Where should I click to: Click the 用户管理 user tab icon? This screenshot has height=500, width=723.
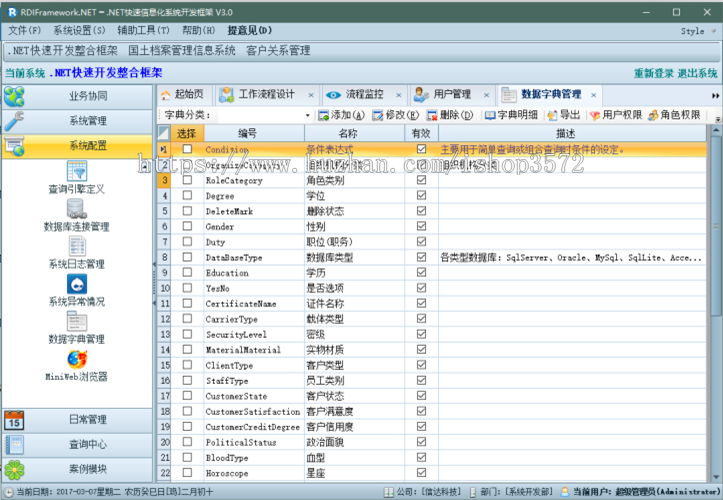[x=421, y=95]
